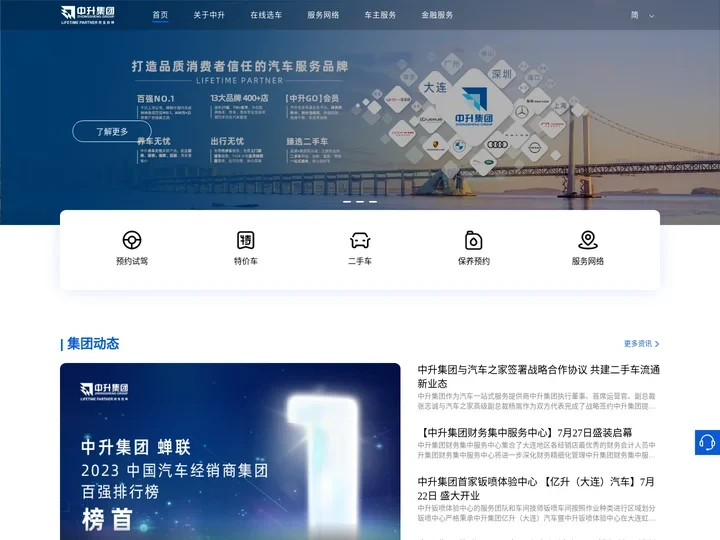The image size is (720, 540).
Task: Click summary text under 财务集中服务中心 headline
Action: 536,450
